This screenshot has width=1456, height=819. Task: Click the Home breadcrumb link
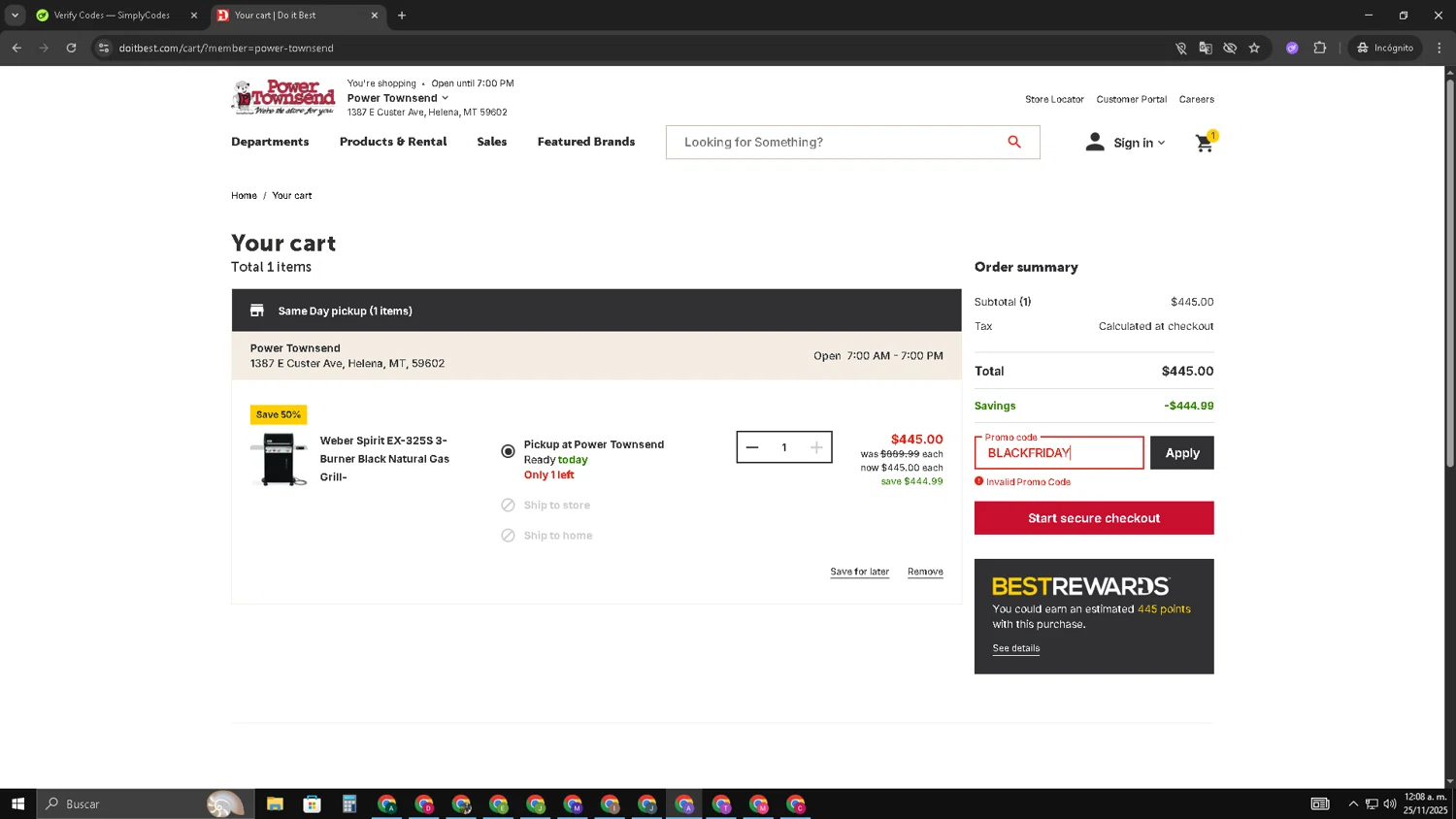point(244,195)
